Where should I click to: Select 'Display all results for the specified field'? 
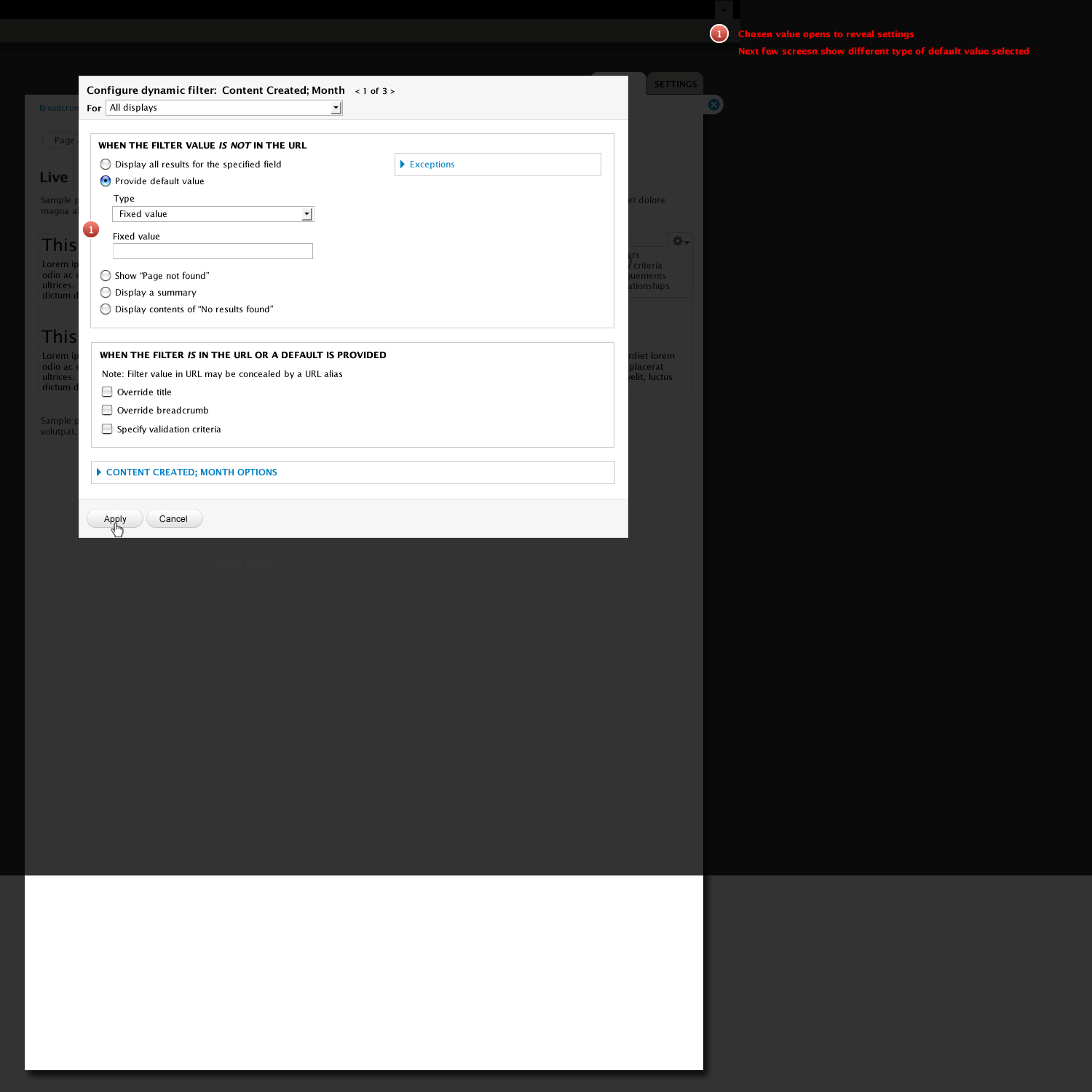coord(106,165)
